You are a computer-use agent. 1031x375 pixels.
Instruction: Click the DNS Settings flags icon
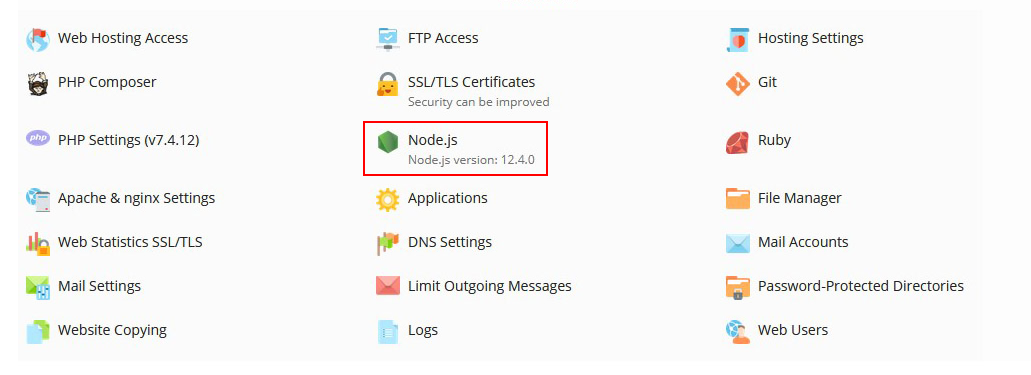(x=387, y=243)
